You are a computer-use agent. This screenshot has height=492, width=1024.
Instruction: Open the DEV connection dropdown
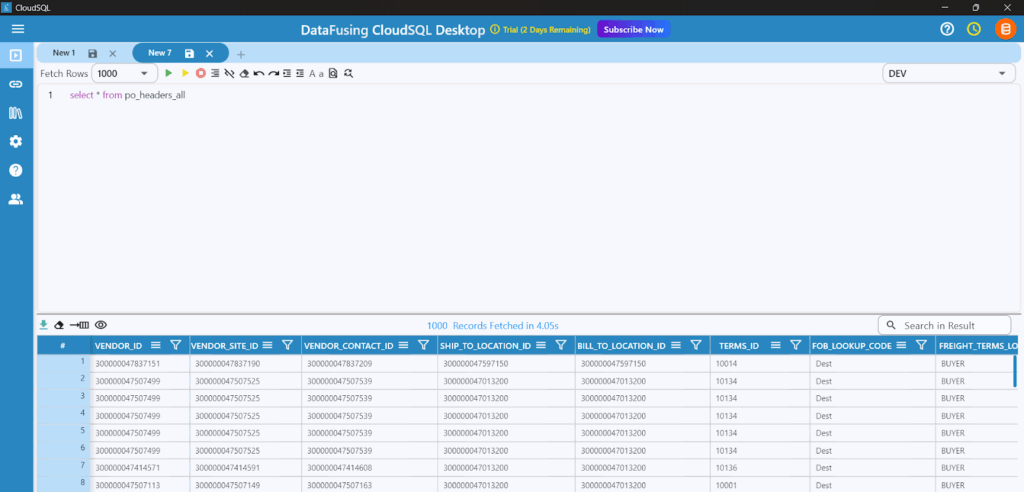click(948, 74)
